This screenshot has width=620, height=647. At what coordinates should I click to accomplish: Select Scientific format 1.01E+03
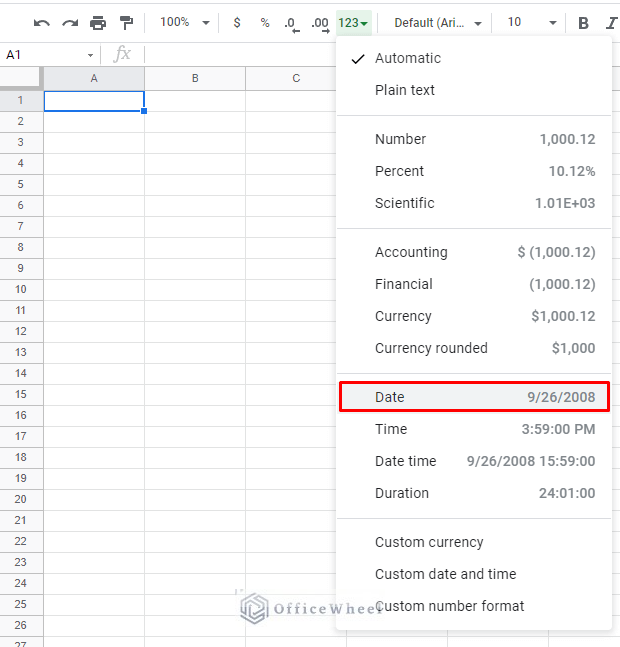[x=474, y=203]
